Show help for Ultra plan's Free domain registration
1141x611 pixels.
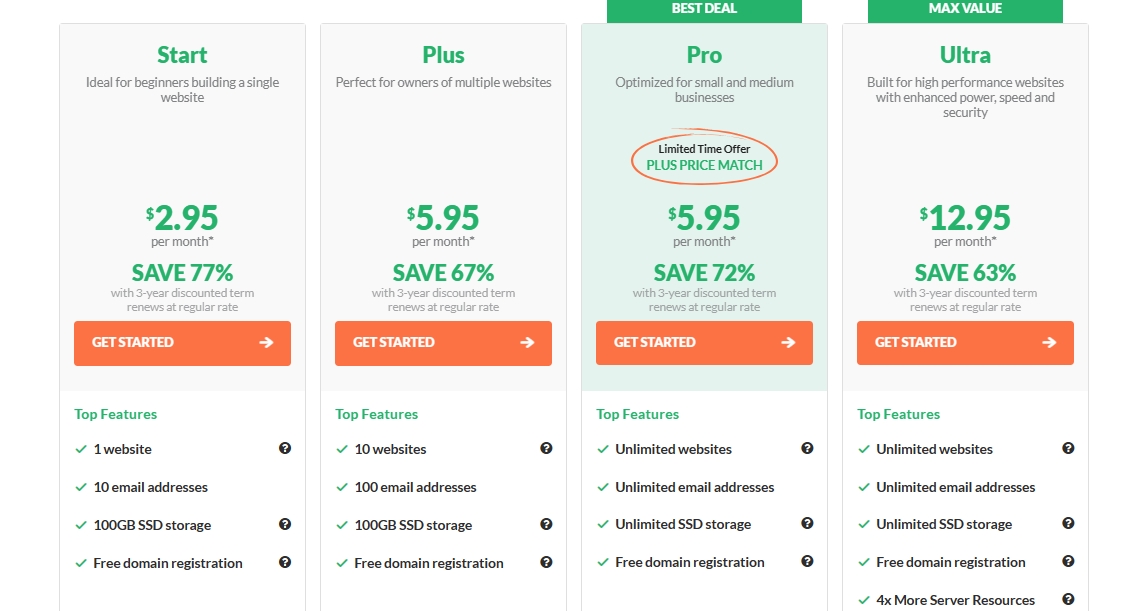[1068, 562]
